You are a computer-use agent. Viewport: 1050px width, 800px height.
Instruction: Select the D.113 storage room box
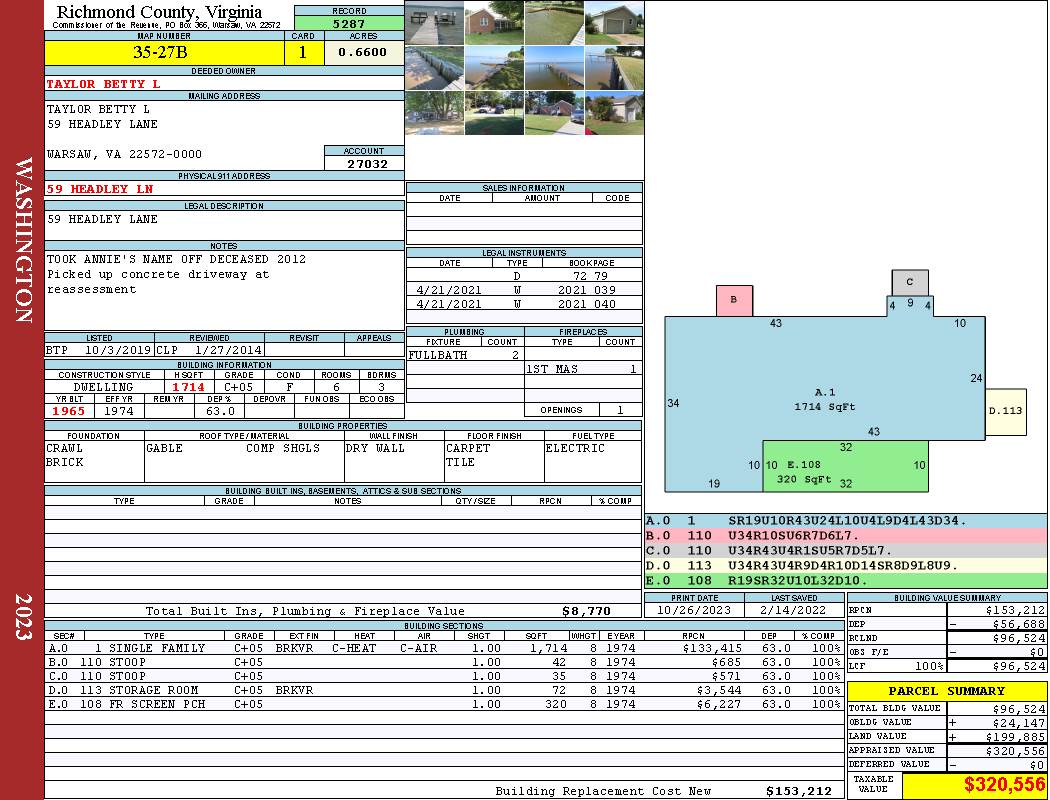click(x=1005, y=411)
